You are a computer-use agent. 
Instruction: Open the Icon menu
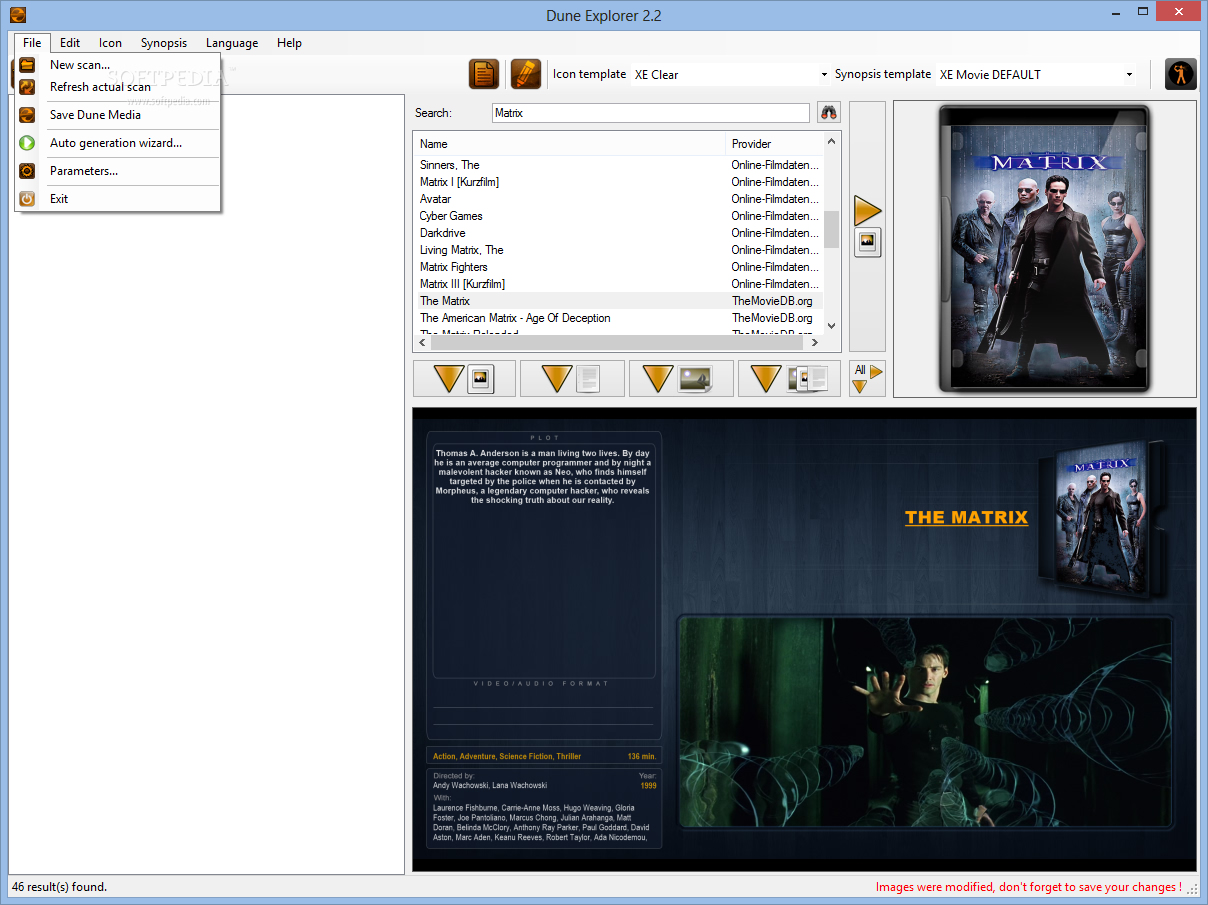pos(110,43)
